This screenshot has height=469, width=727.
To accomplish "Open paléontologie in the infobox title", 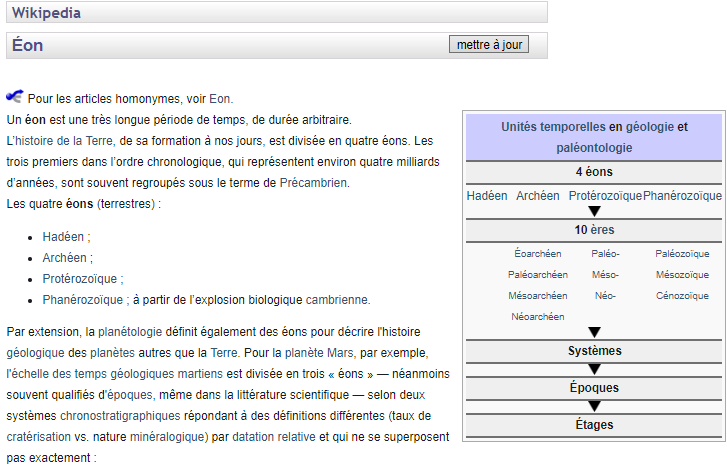I will 593,147.
